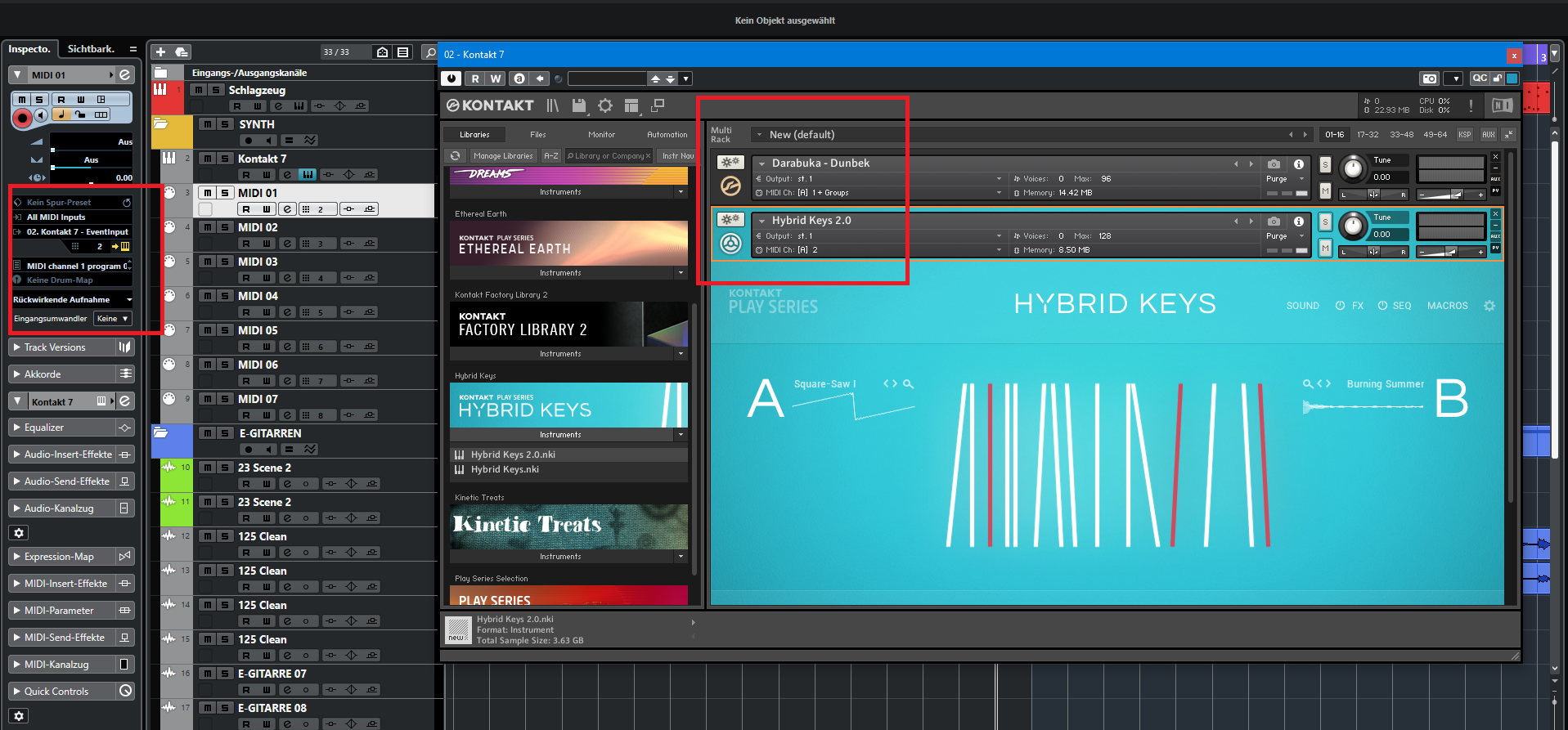This screenshot has width=1568, height=730.
Task: Adjust Tune knob of Darabuka instrument
Action: coord(1353,169)
